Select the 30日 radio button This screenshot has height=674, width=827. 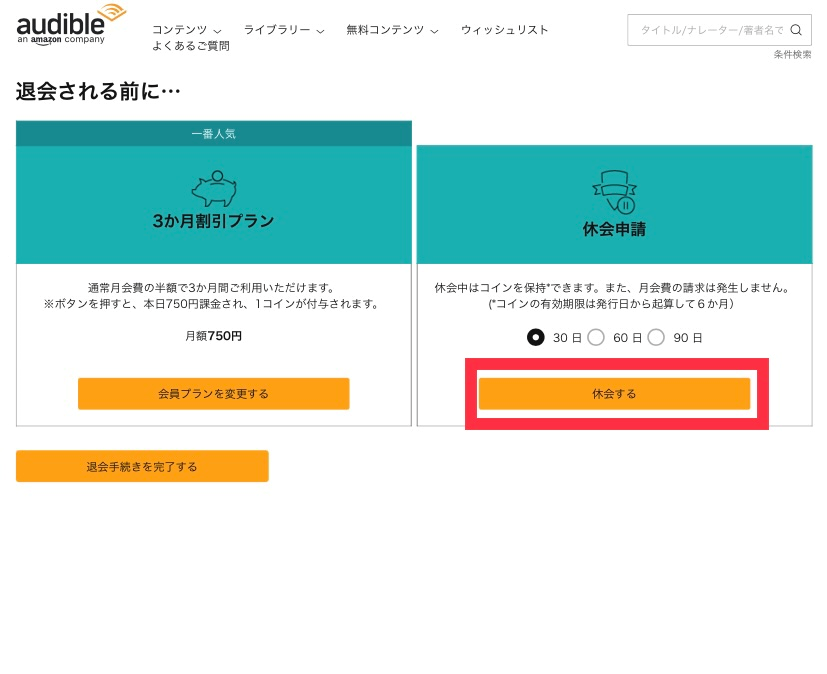(x=535, y=337)
